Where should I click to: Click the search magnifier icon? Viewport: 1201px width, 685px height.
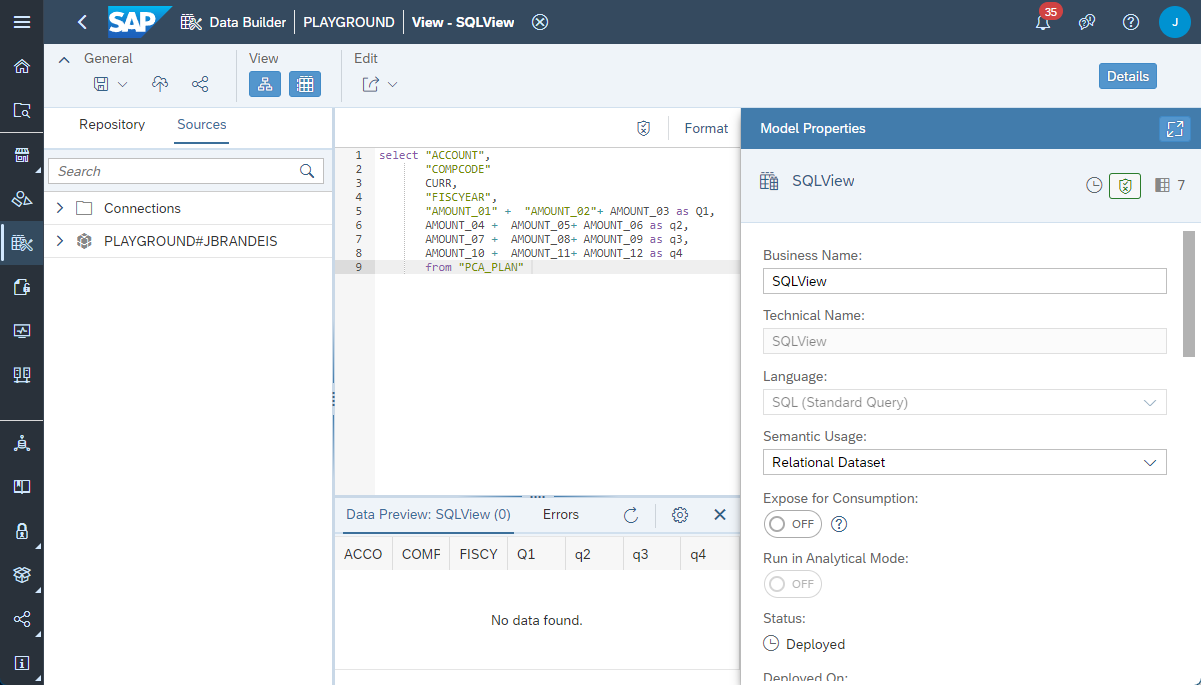307,171
